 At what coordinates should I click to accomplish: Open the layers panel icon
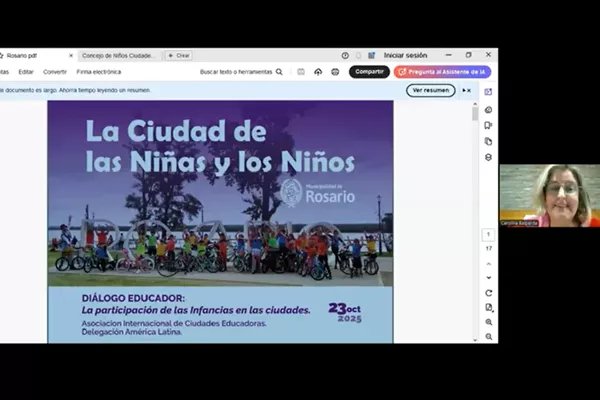click(488, 157)
